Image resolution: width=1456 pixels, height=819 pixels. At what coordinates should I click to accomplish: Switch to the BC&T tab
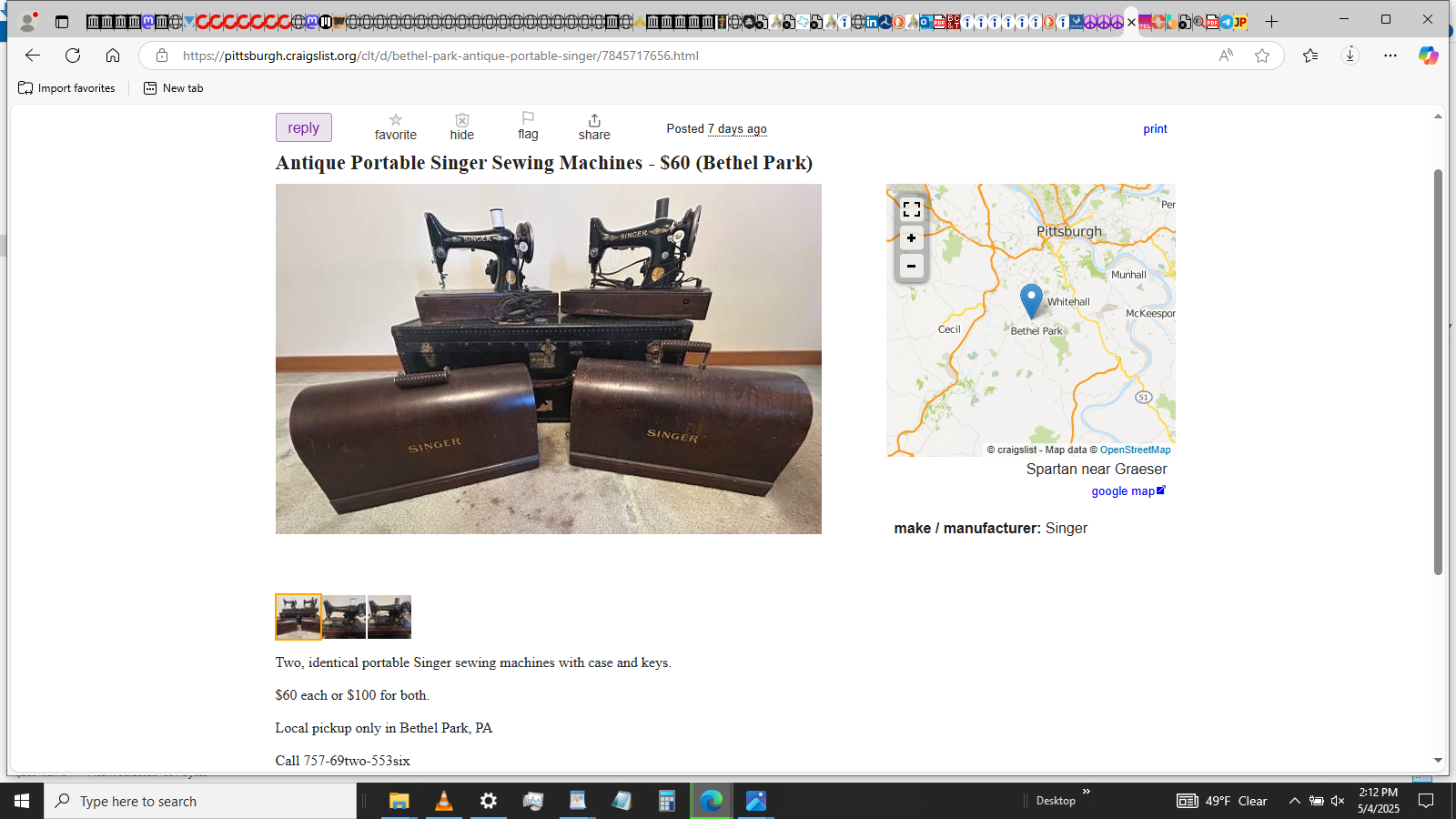[x=953, y=22]
